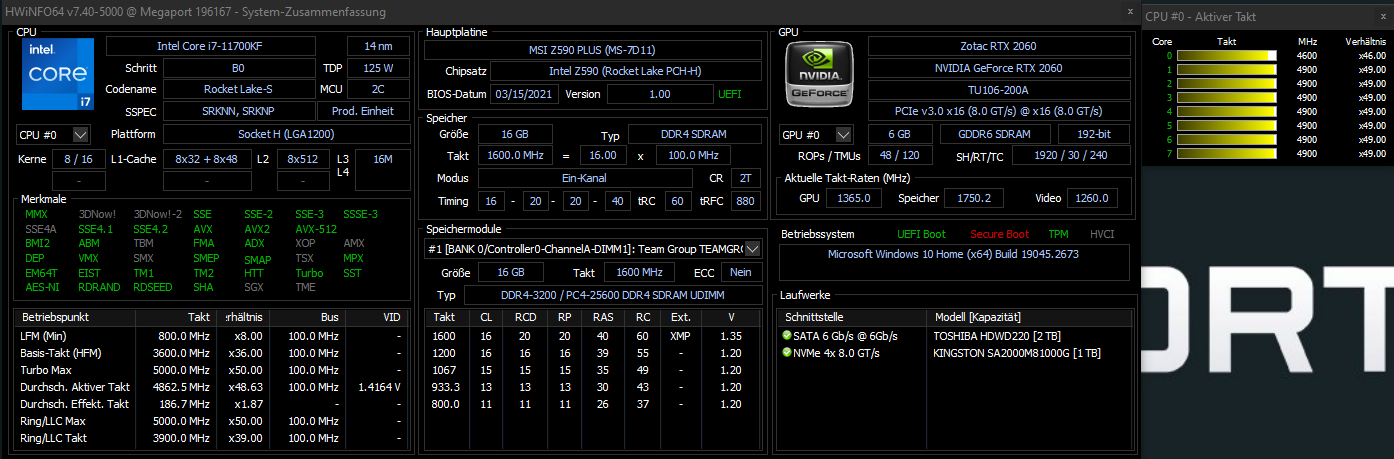Click the 125 W TDP value

point(378,68)
